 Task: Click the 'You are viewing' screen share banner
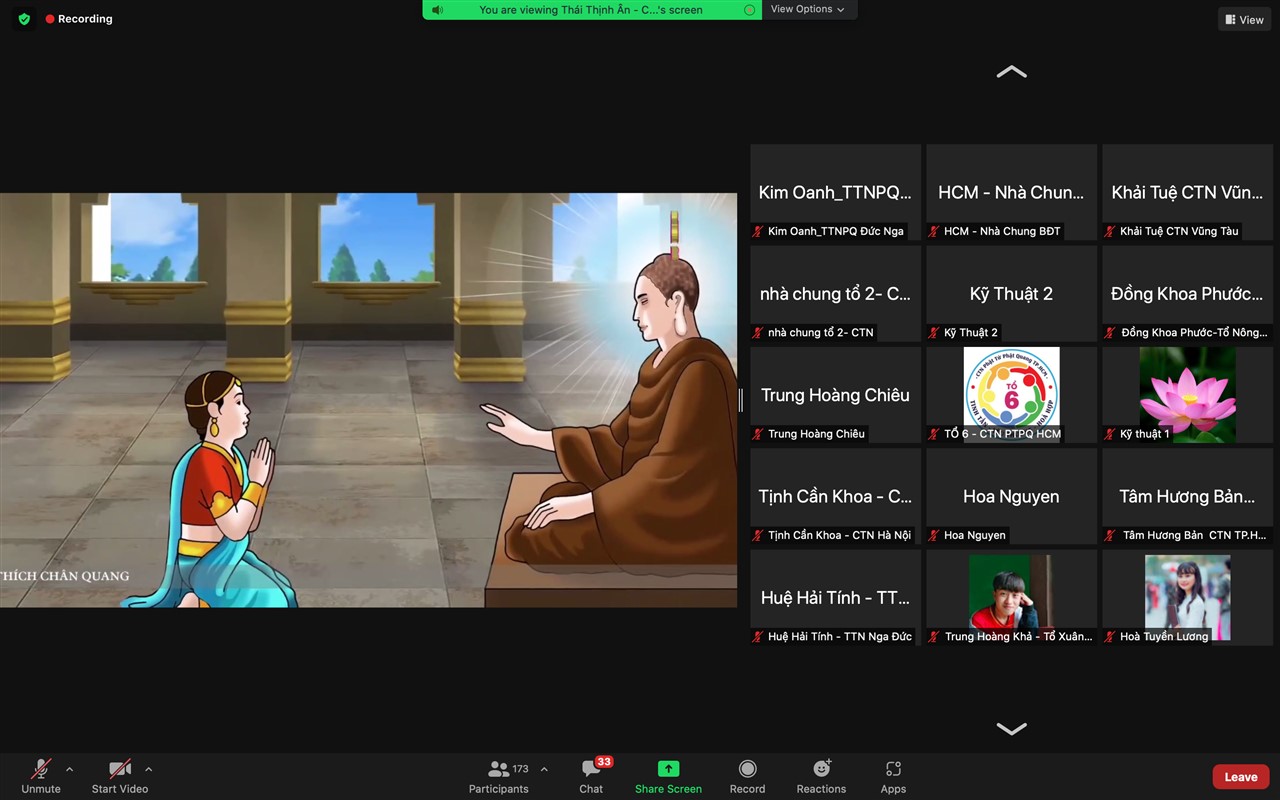pos(592,10)
